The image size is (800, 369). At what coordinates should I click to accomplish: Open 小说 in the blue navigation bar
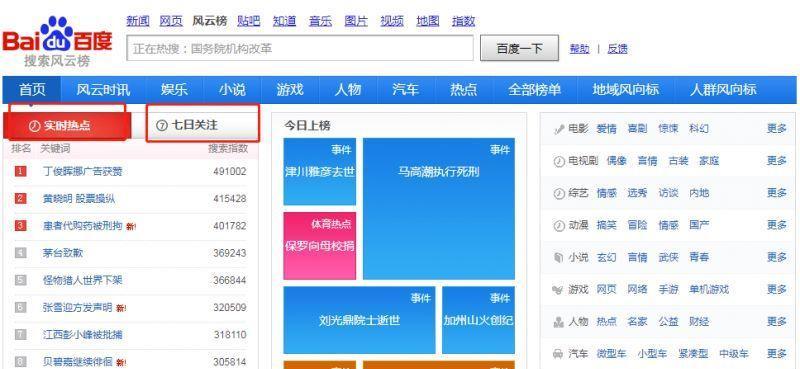coord(232,90)
